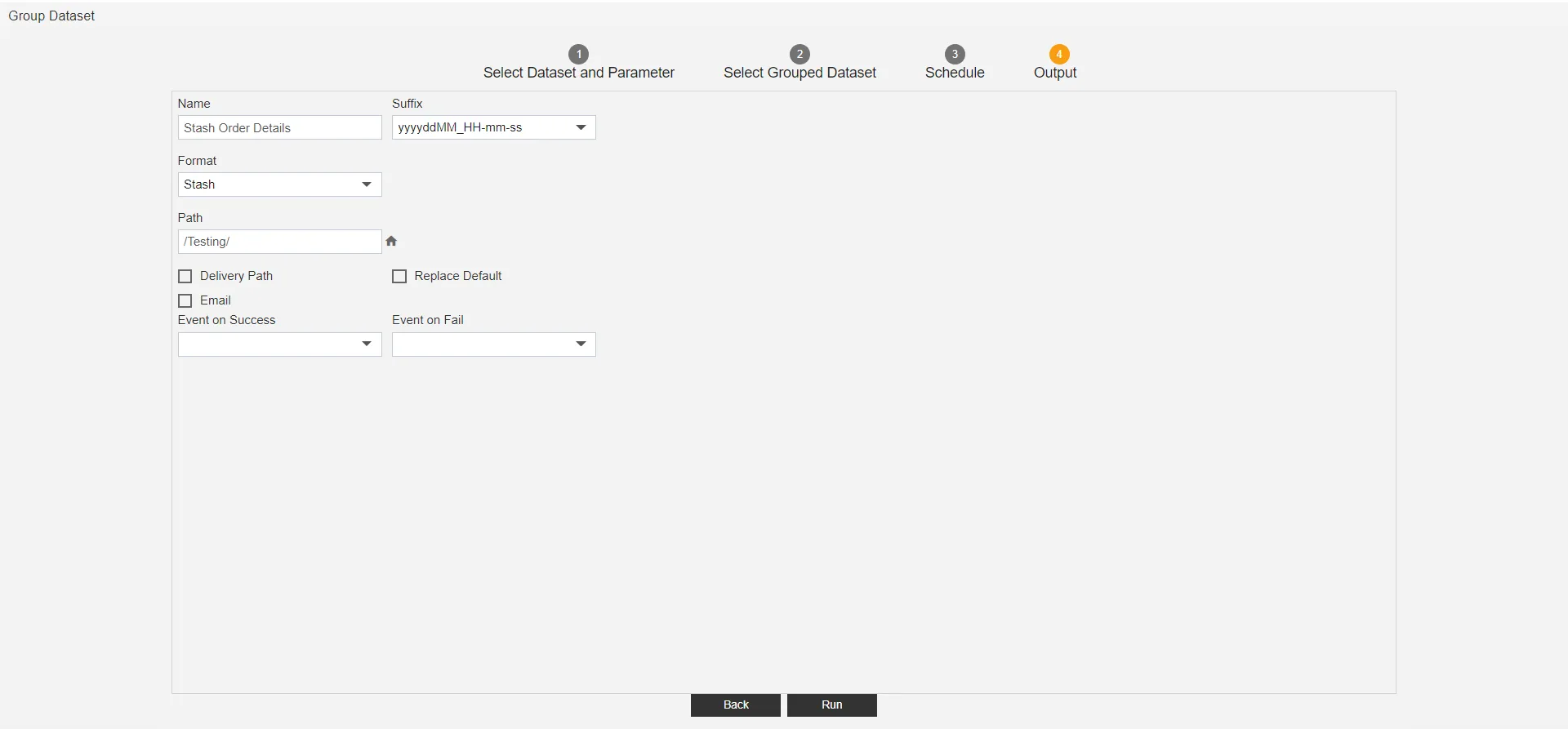Focus the Path input containing /Testing/
Image resolution: width=1568 pixels, height=729 pixels.
(279, 242)
